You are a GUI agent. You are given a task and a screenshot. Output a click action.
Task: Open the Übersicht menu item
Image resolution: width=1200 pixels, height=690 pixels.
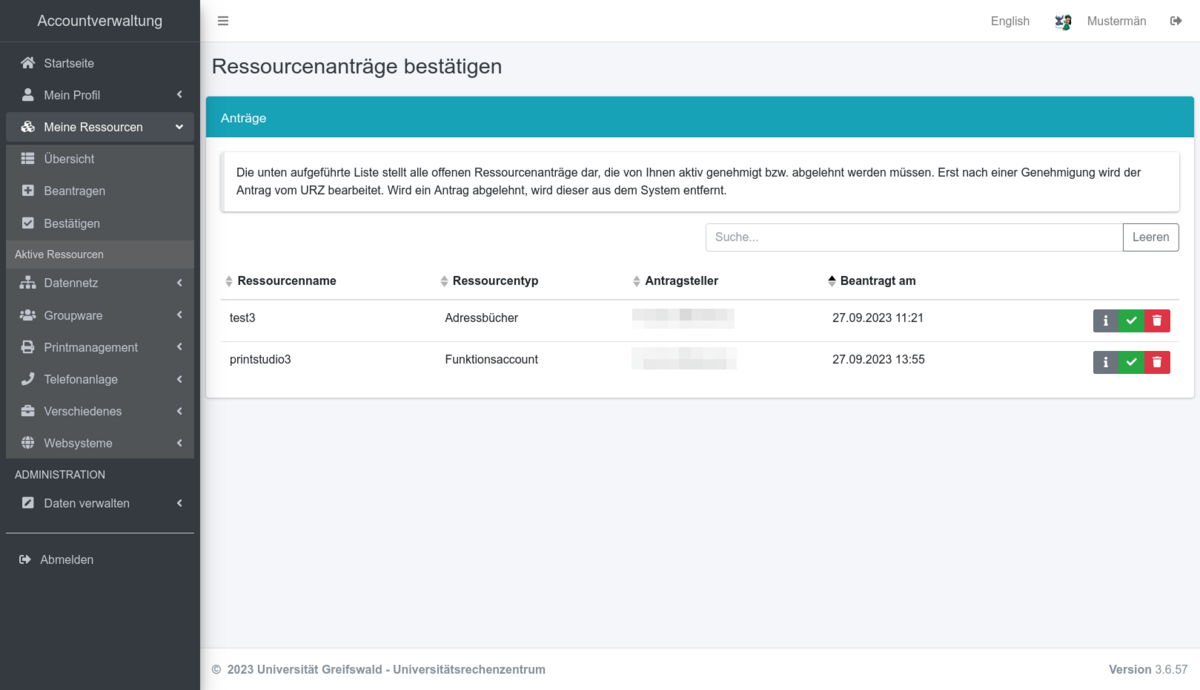(x=69, y=159)
